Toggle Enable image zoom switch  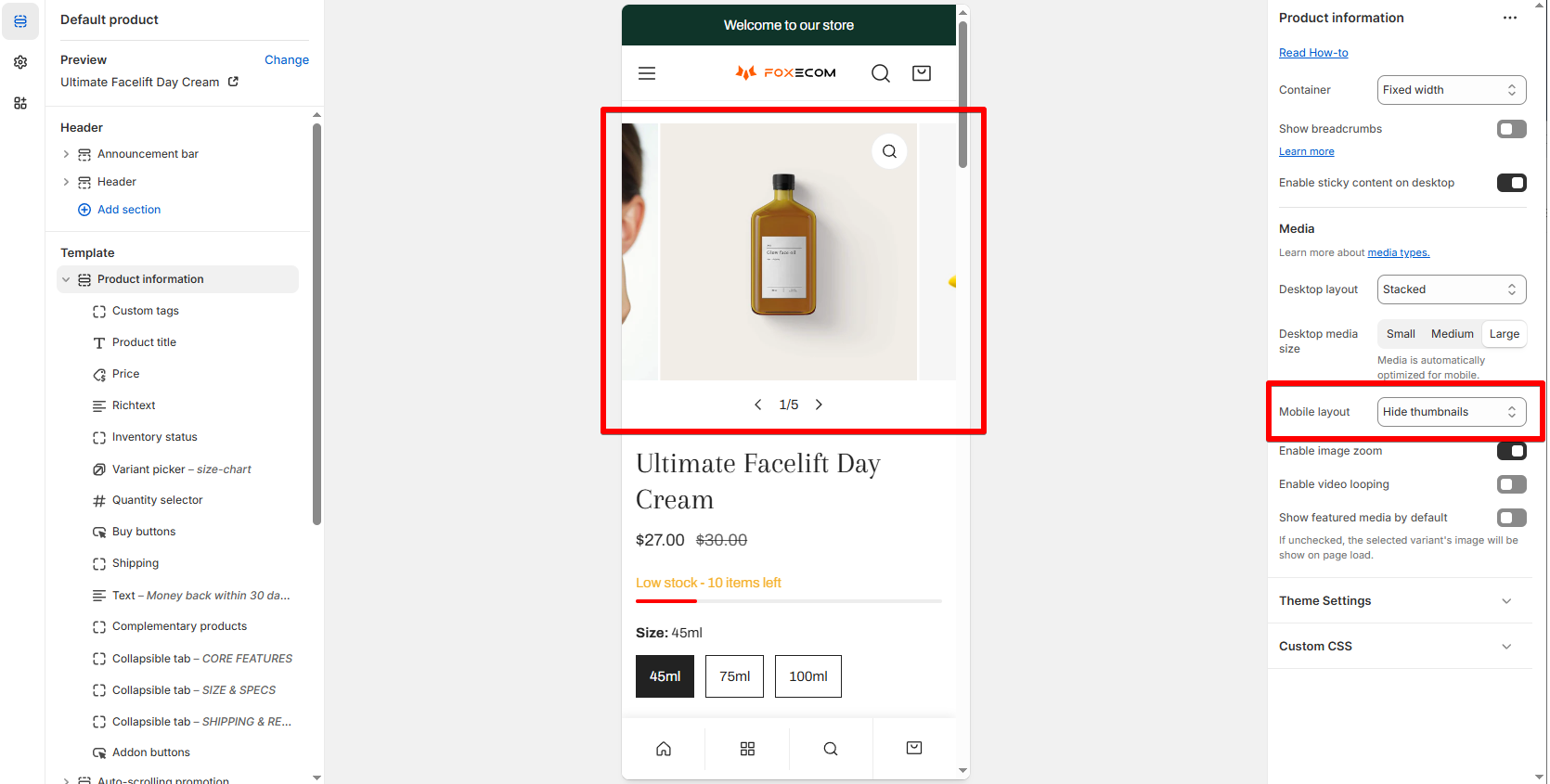click(x=1511, y=451)
